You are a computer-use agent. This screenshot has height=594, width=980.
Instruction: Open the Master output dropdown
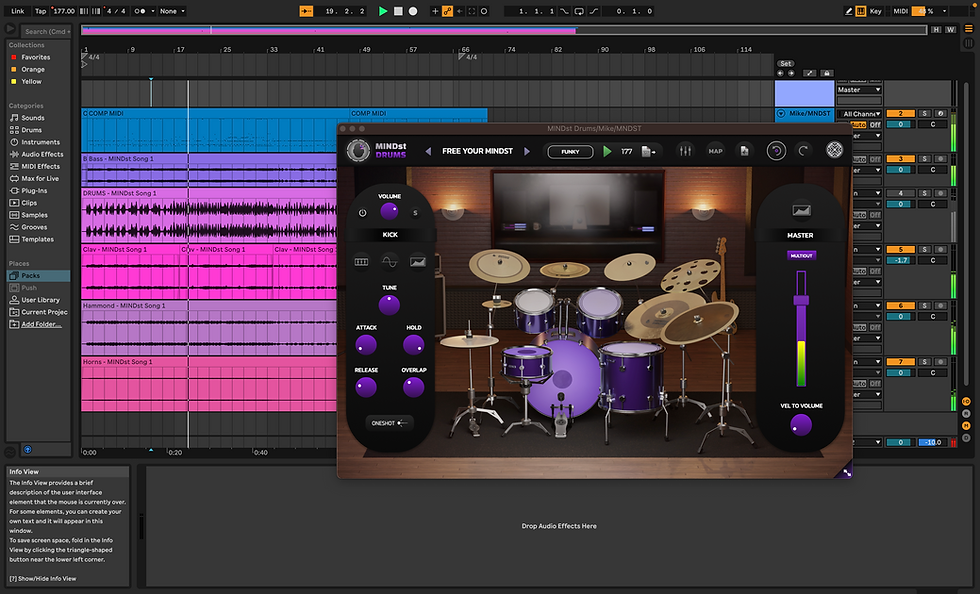pos(859,89)
